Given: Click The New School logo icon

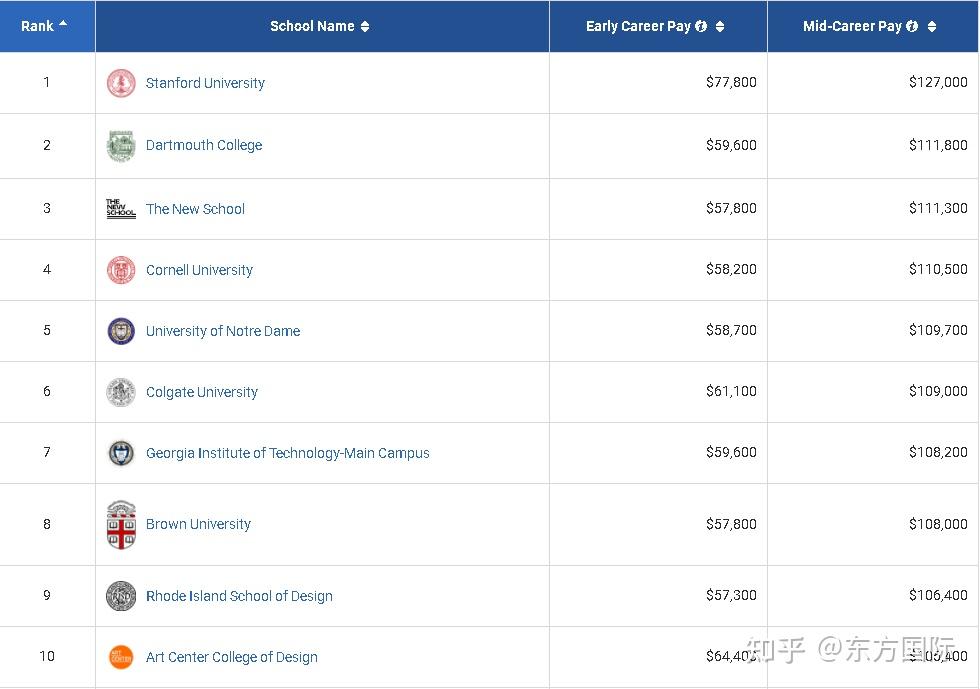Looking at the screenshot, I should tap(121, 209).
